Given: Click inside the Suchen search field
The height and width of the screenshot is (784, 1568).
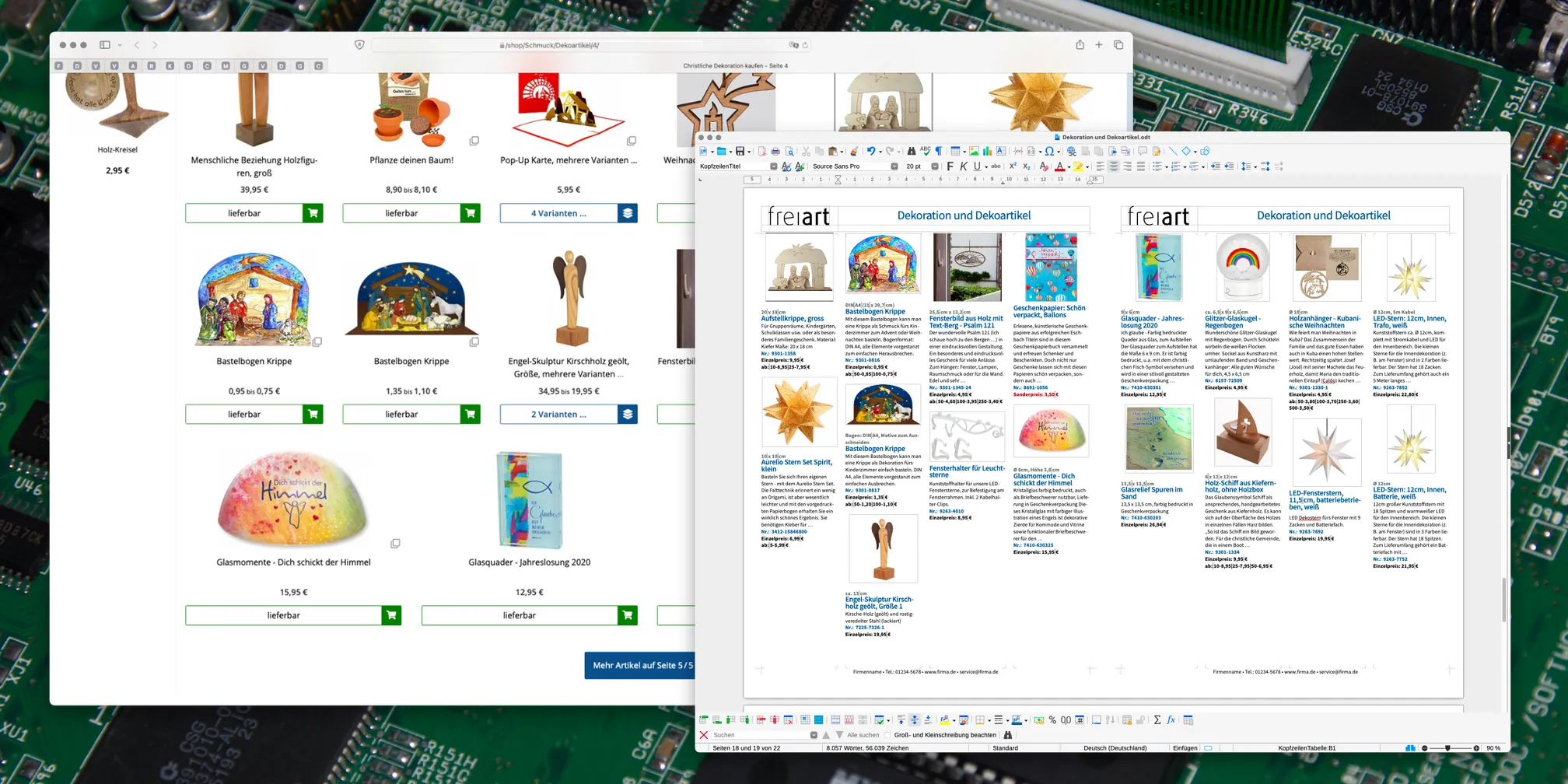Looking at the screenshot, I should [x=758, y=734].
